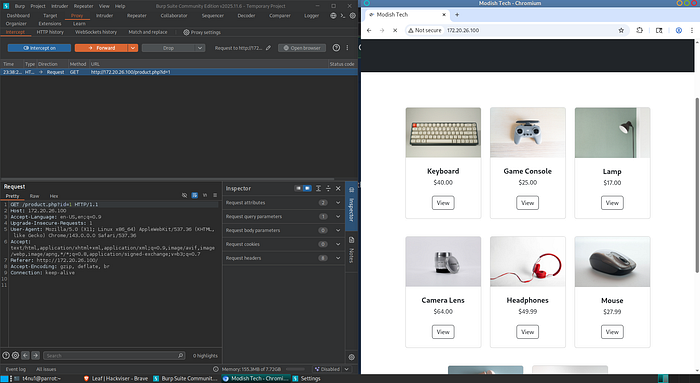
Task: Open the Decoder tool tab
Action: [x=246, y=16]
